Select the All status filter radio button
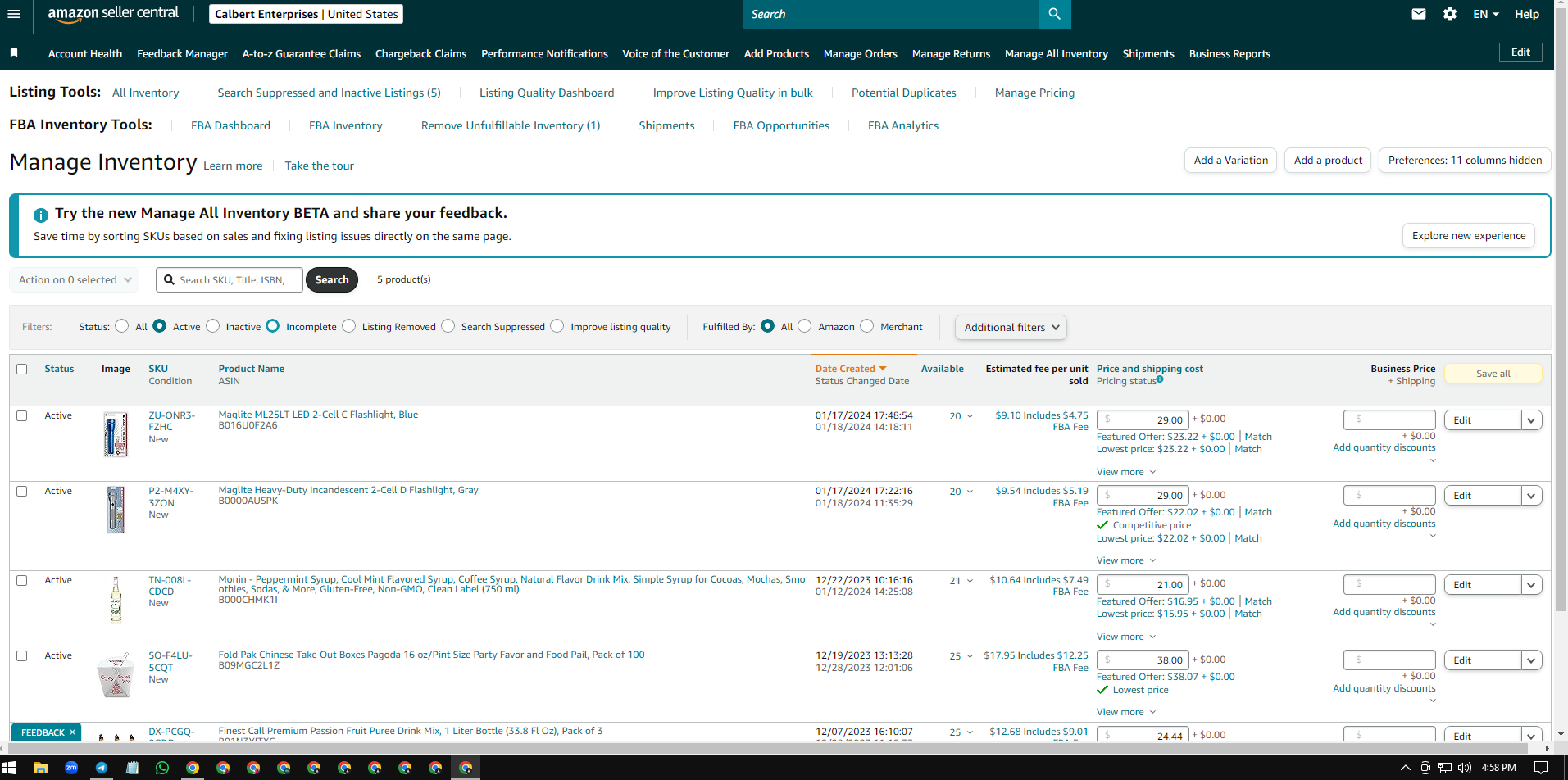 [x=122, y=326]
